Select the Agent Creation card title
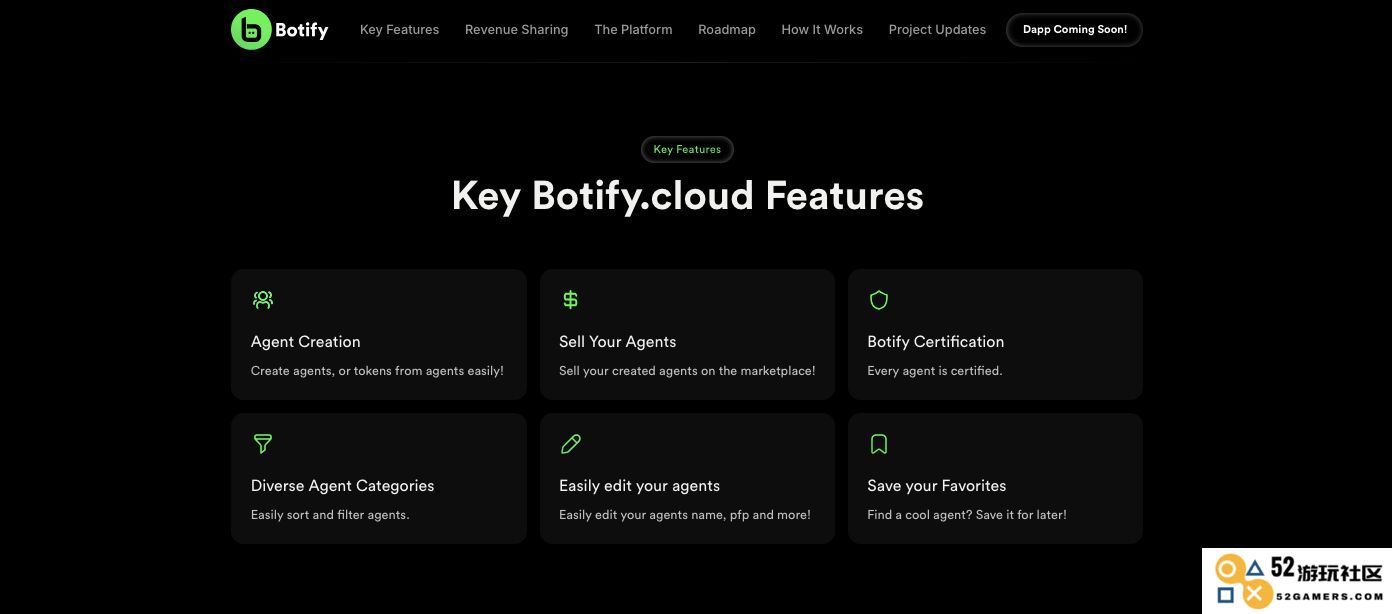The image size is (1392, 614). point(305,341)
